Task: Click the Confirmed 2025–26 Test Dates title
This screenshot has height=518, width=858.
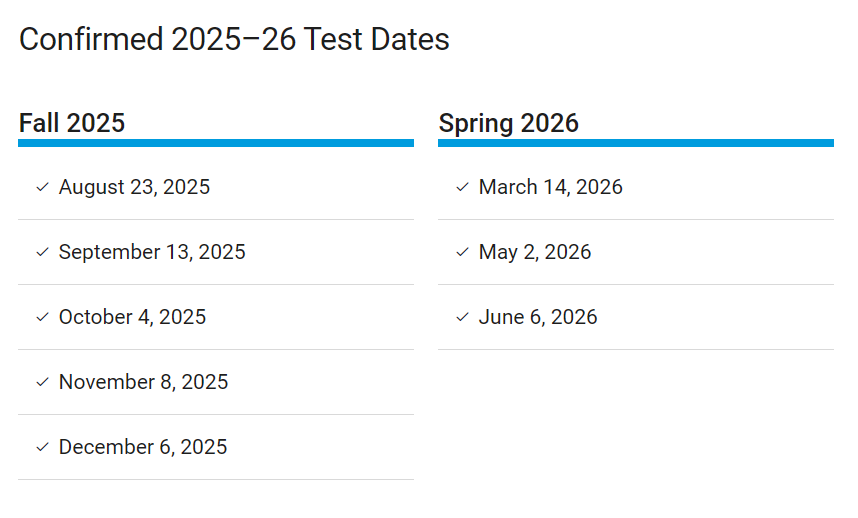Action: 234,40
